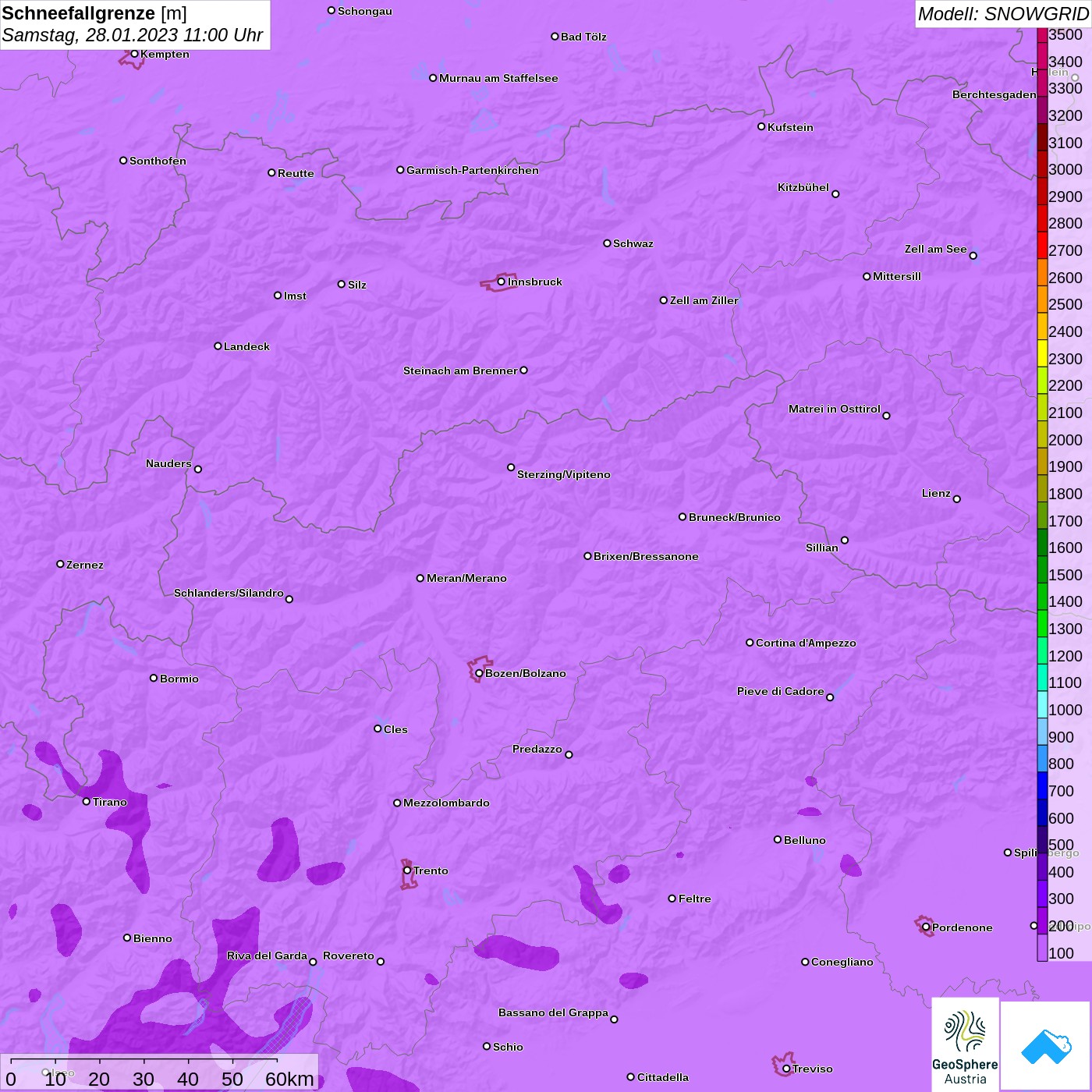Screen dimensions: 1092x1092
Task: Click the Bormio location dot
Action: pyautogui.click(x=154, y=678)
